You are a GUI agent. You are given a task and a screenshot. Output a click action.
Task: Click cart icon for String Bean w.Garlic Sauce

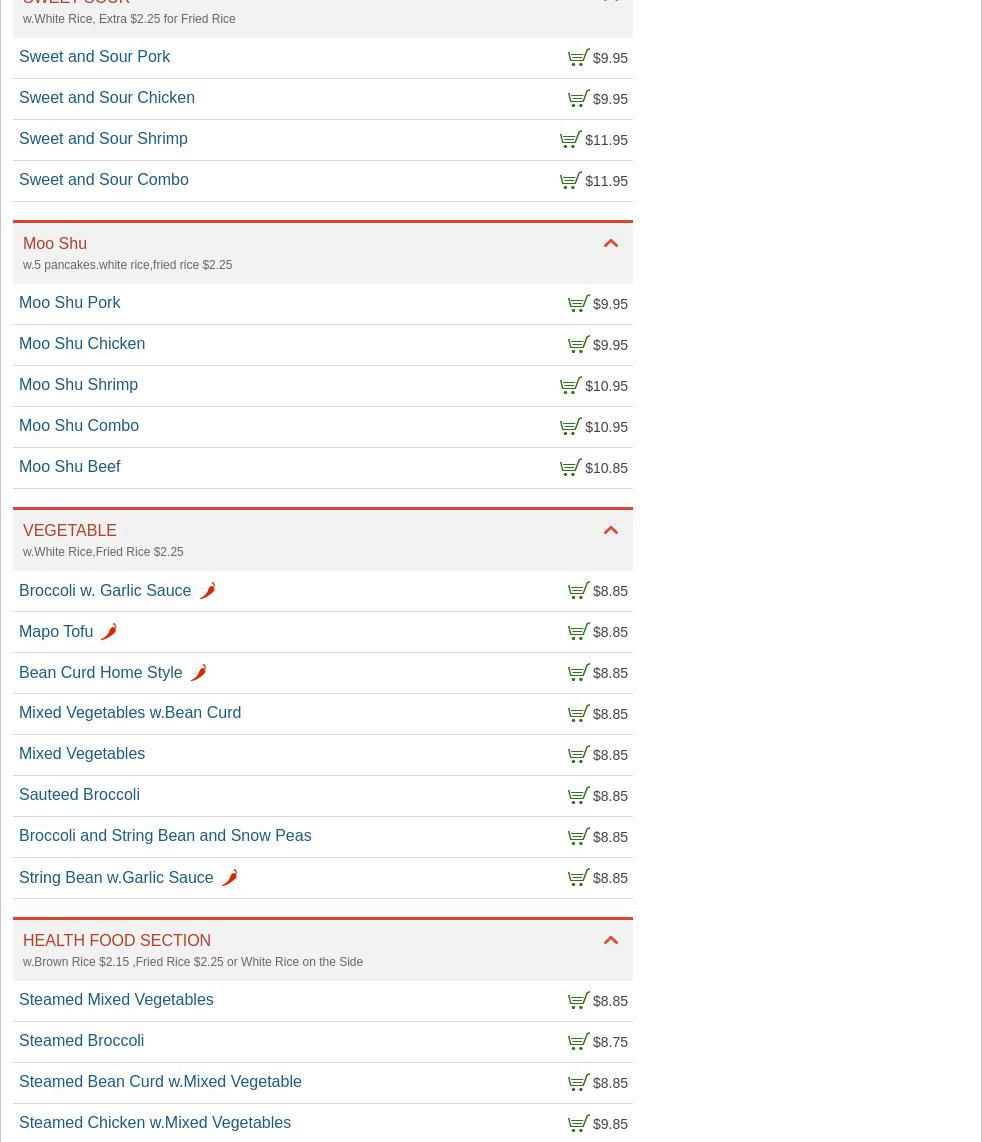click(x=578, y=878)
